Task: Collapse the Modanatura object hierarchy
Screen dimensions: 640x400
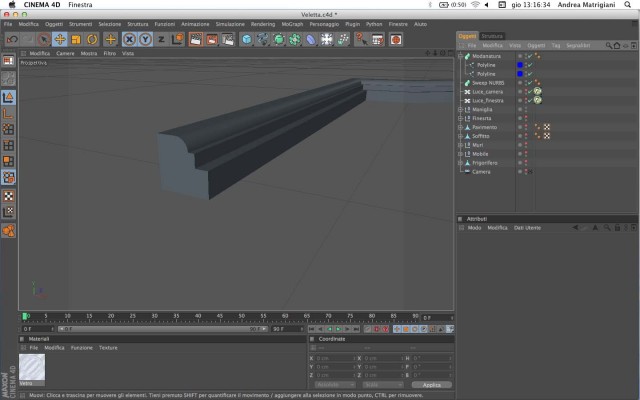Action: (x=460, y=56)
